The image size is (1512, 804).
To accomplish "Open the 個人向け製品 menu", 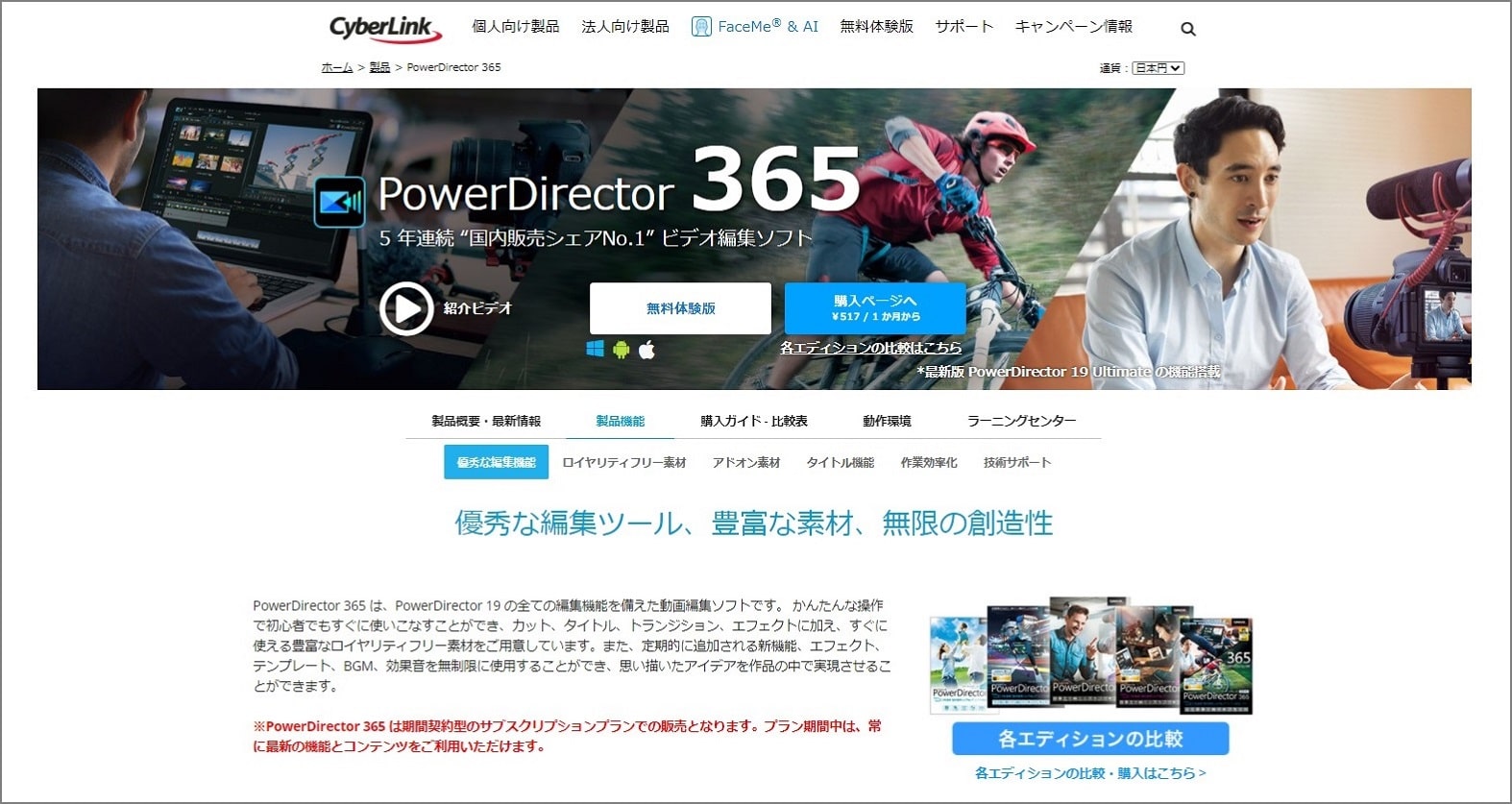I will [516, 27].
